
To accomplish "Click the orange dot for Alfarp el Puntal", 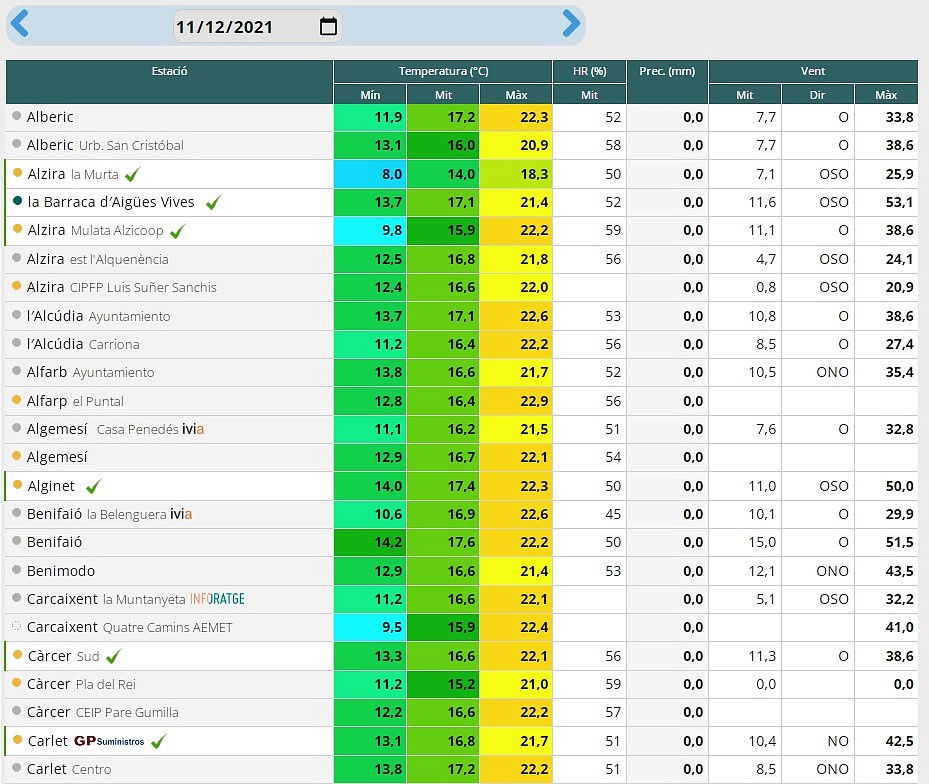I will [x=17, y=400].
